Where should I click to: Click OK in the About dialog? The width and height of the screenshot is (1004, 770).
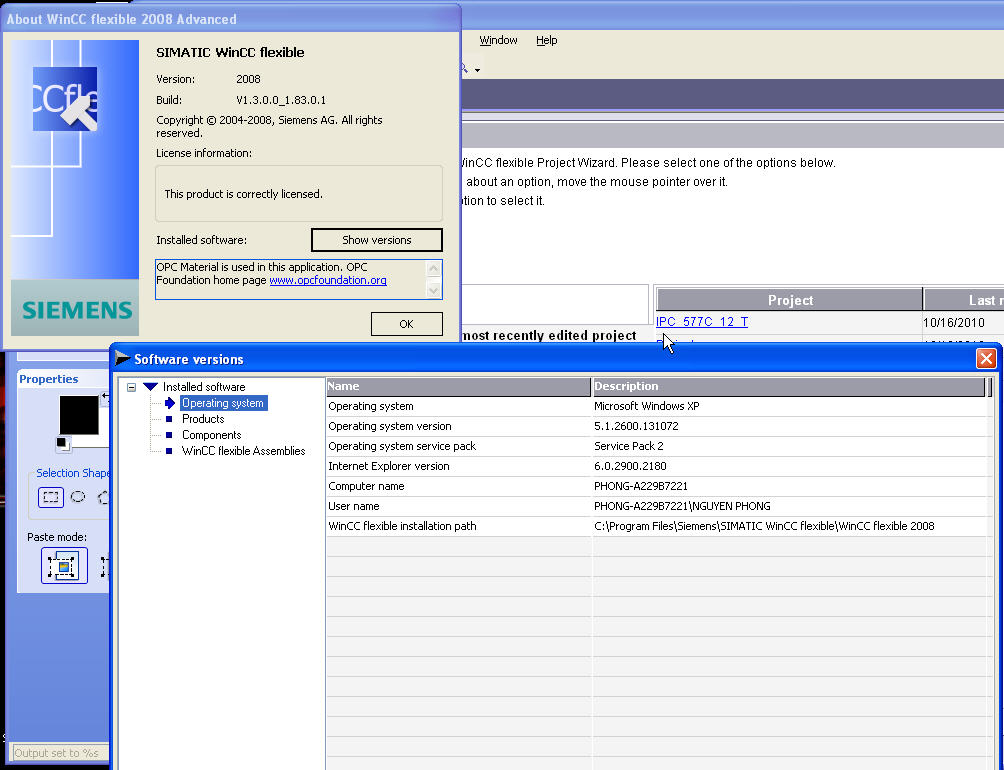(x=406, y=324)
